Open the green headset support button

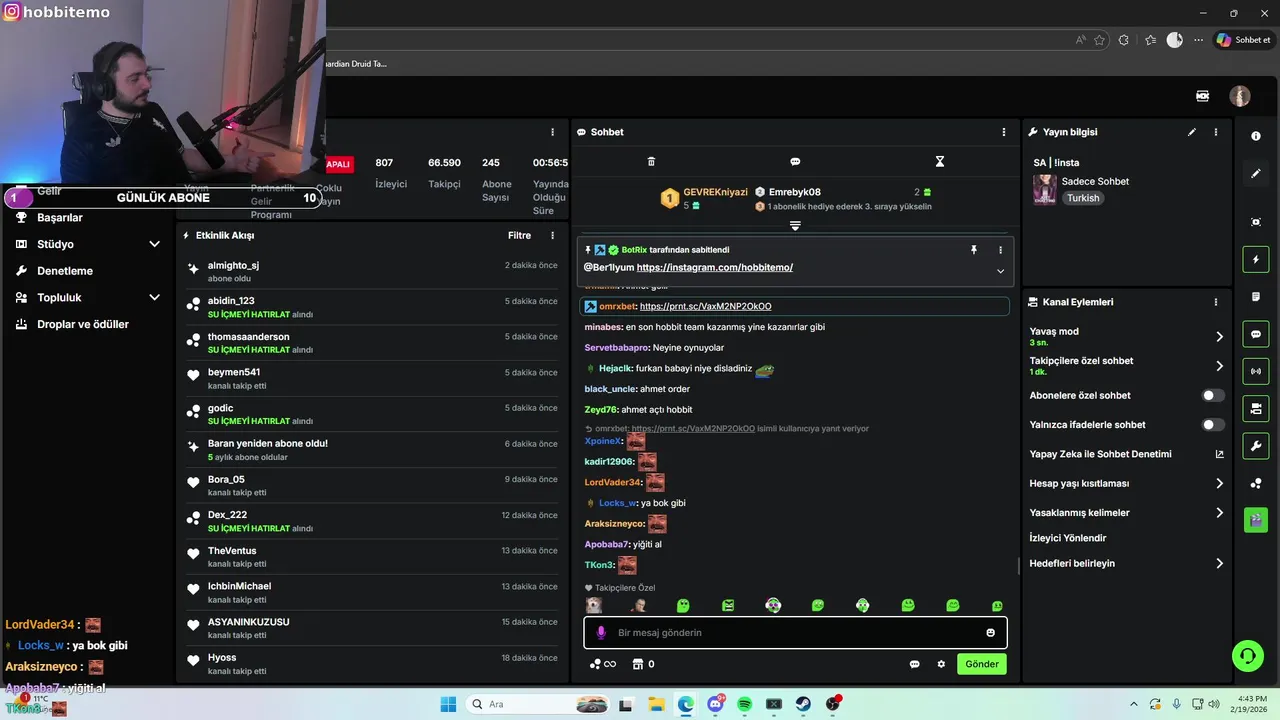pyautogui.click(x=1247, y=656)
